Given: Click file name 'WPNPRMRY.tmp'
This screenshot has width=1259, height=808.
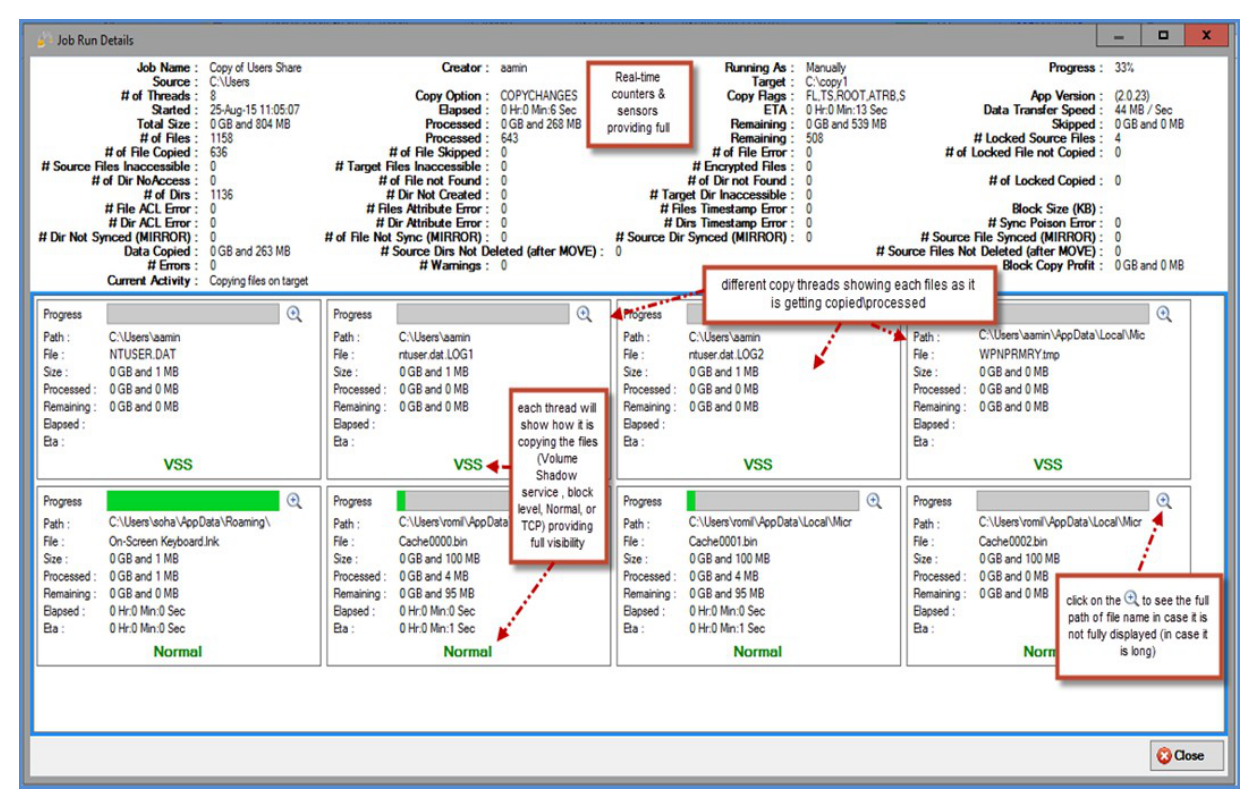Looking at the screenshot, I should tap(1020, 355).
